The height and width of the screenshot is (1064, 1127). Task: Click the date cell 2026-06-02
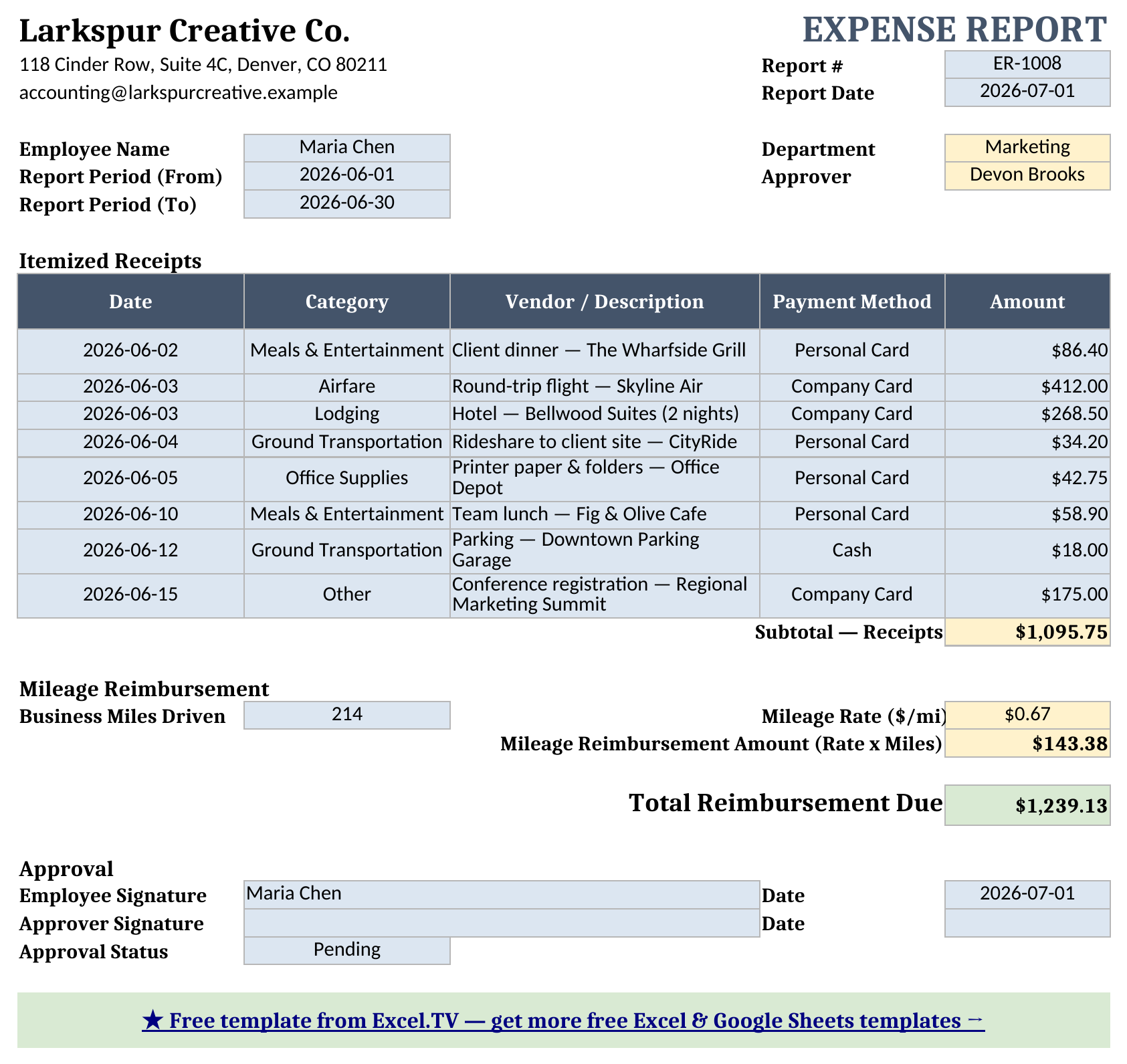130,350
